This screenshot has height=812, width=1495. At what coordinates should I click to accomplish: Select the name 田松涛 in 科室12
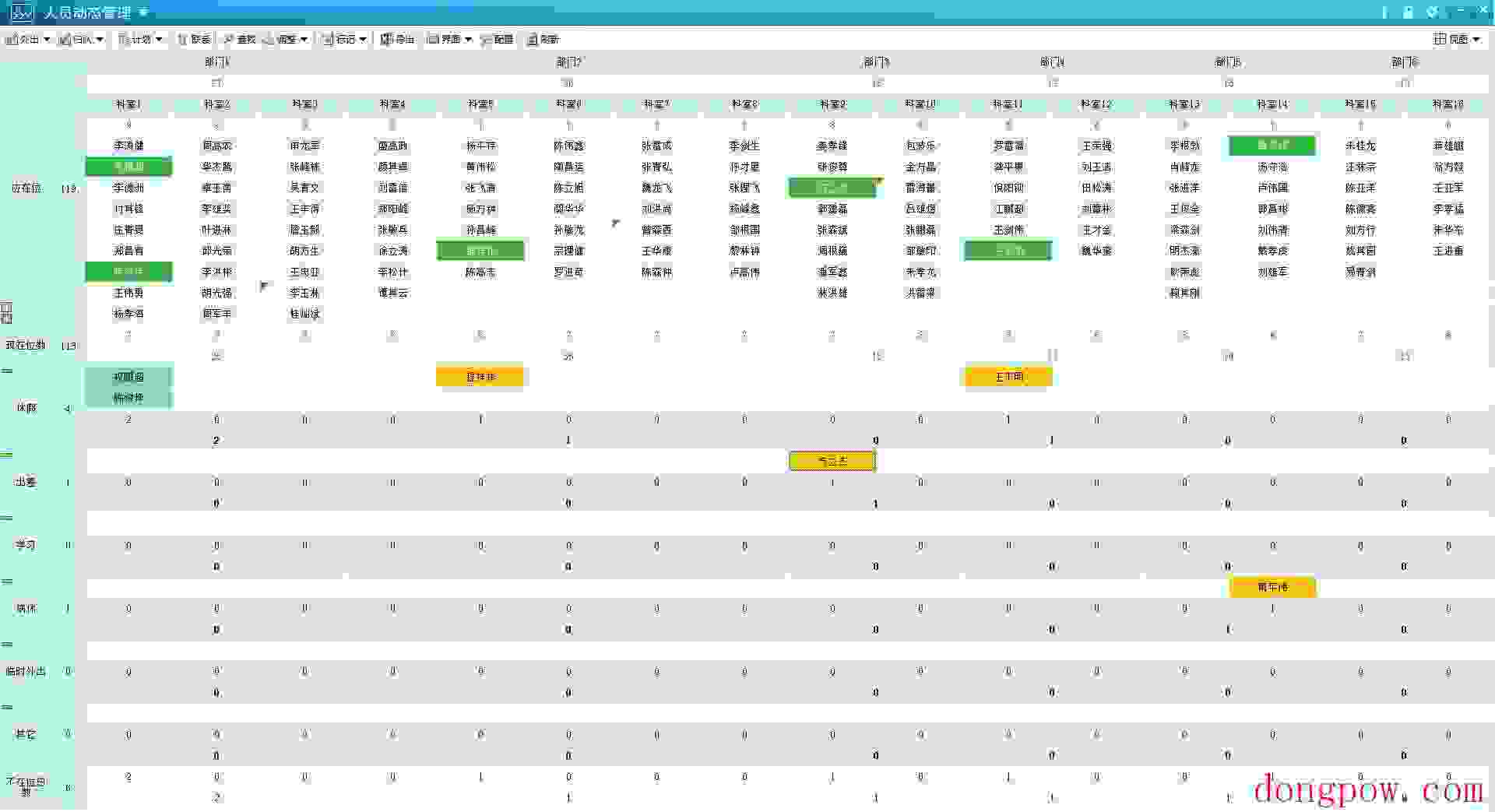coord(1097,188)
